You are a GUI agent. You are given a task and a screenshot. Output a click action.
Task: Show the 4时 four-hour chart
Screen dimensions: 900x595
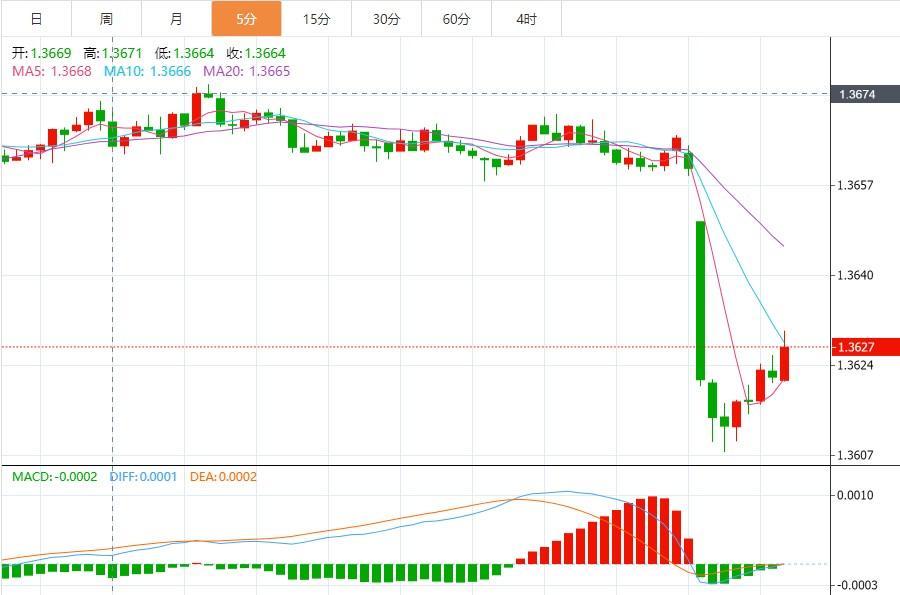click(x=526, y=19)
